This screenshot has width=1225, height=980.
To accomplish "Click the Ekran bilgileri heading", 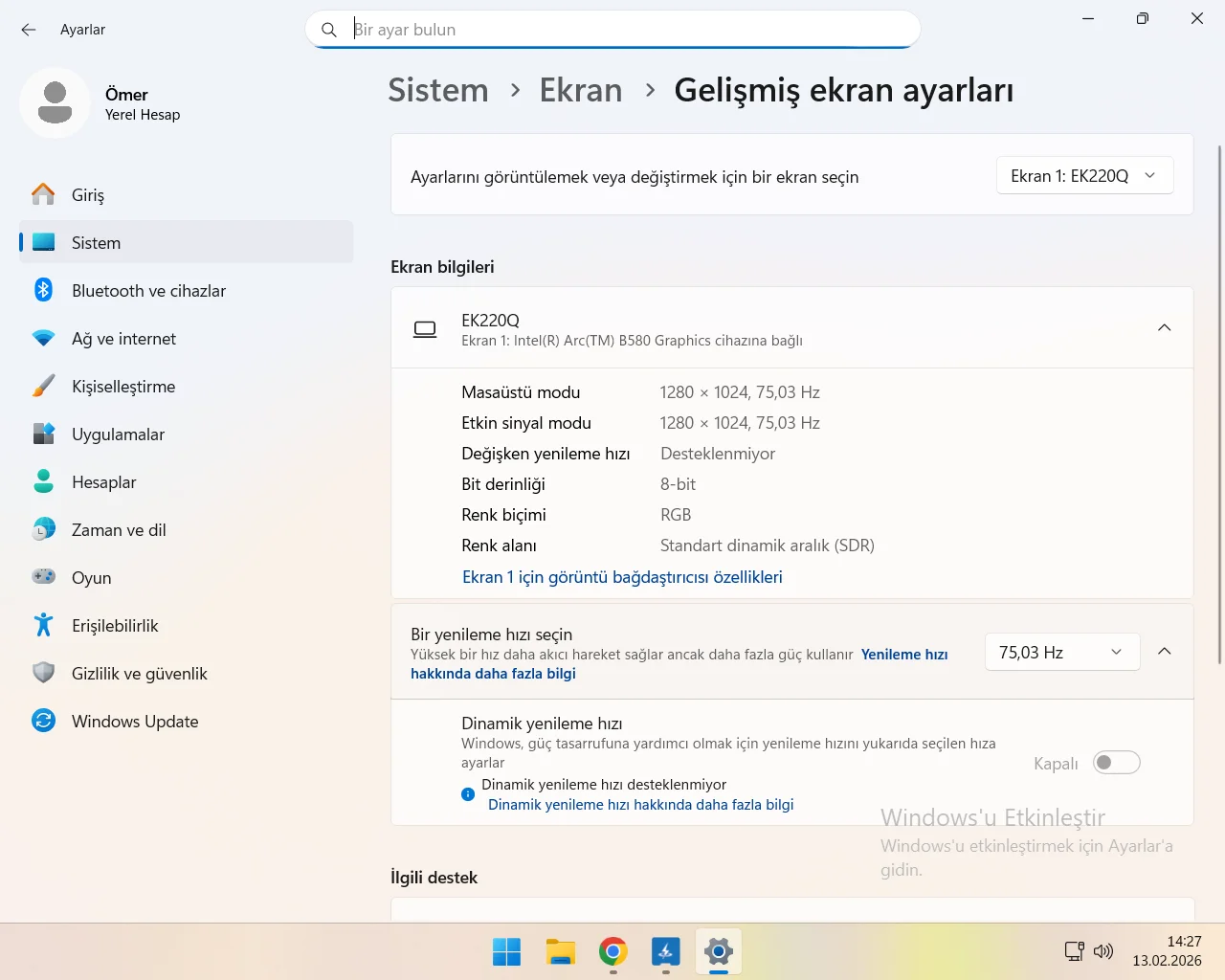I will pyautogui.click(x=442, y=267).
